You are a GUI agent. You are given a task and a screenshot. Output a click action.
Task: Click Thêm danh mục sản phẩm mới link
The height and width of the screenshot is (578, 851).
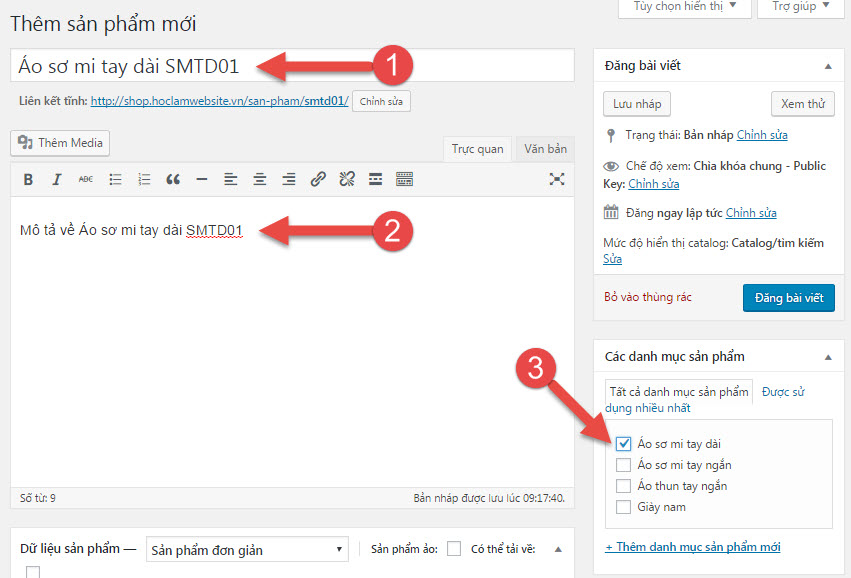click(x=693, y=547)
